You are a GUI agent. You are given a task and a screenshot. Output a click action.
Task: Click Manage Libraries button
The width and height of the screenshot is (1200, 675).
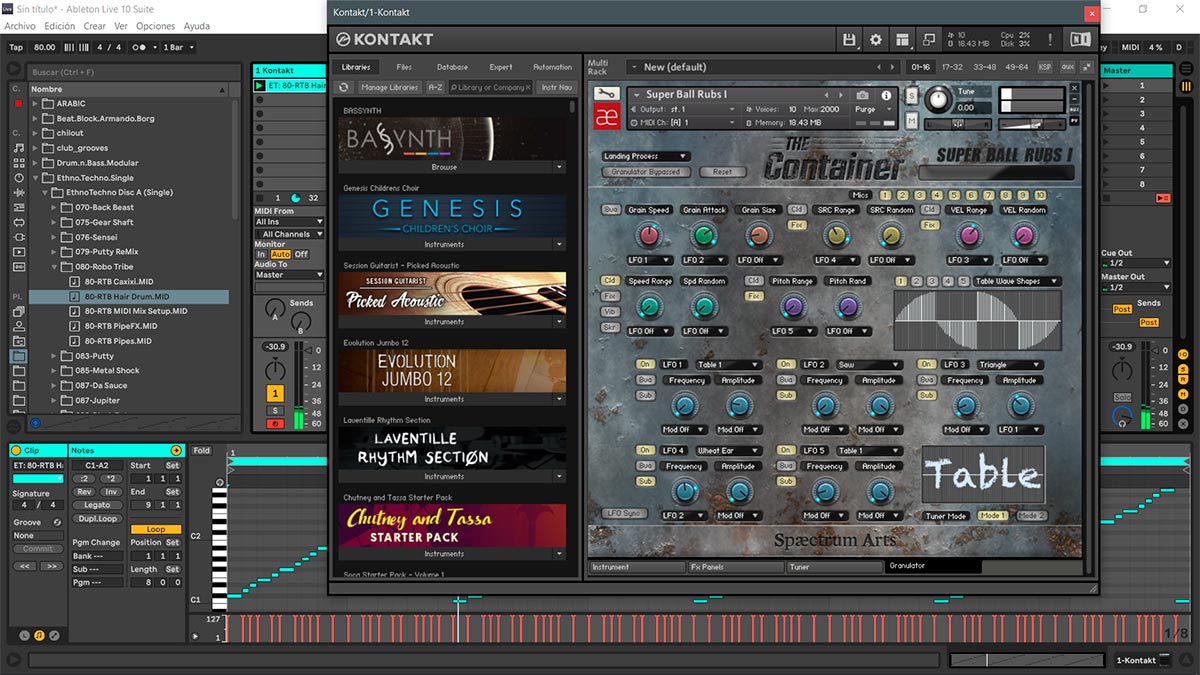tap(390, 87)
